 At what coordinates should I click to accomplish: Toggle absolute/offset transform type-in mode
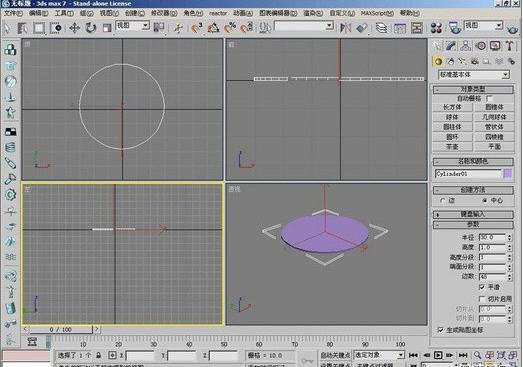[112, 355]
